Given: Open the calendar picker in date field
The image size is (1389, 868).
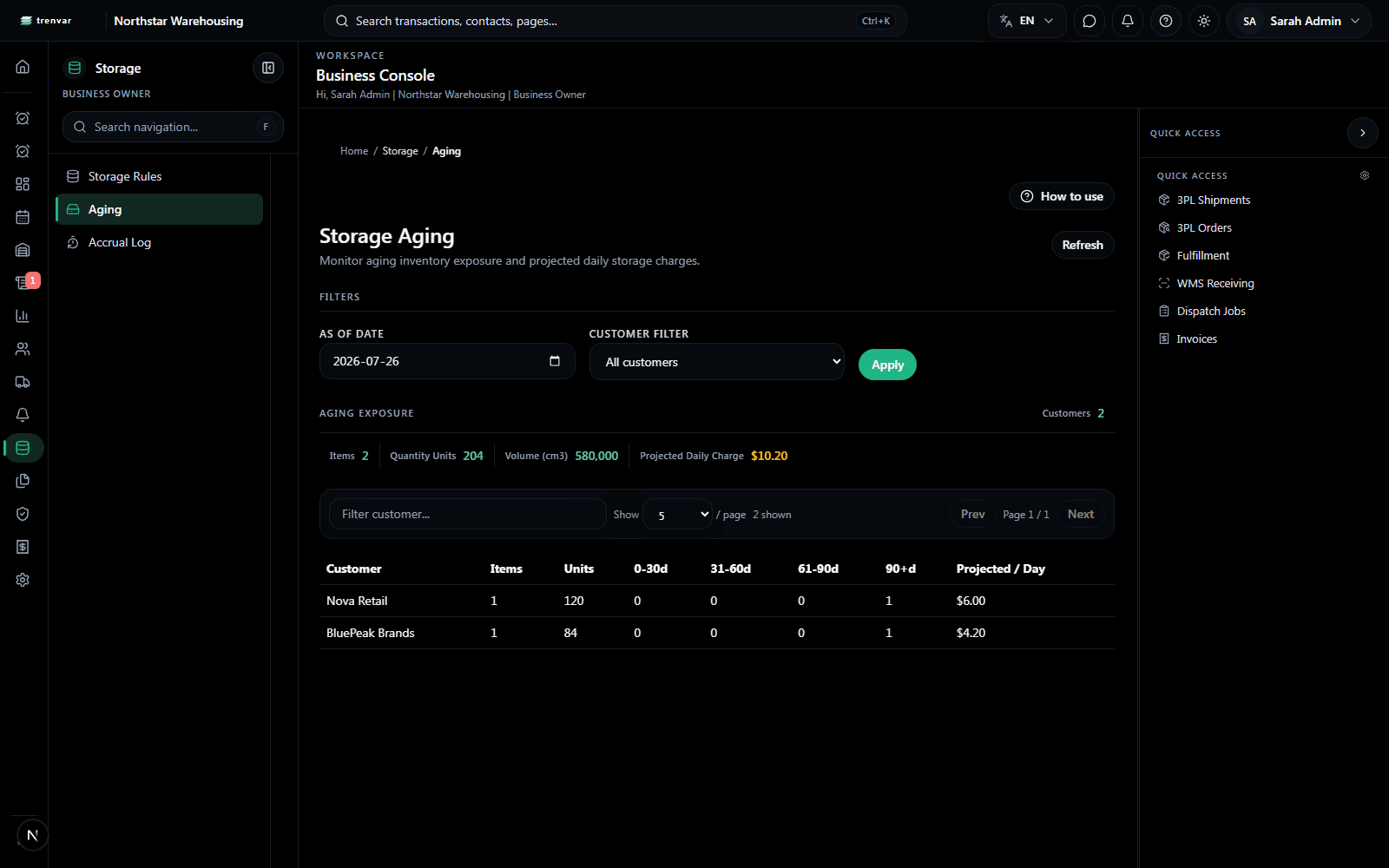Looking at the screenshot, I should pyautogui.click(x=555, y=361).
